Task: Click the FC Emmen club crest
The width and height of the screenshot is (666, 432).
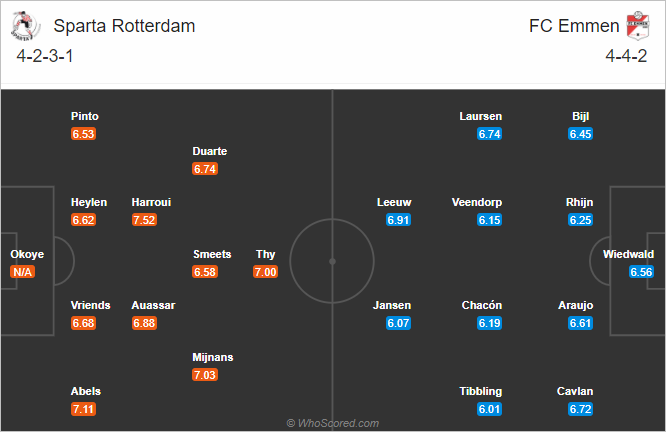Action: coord(638,26)
